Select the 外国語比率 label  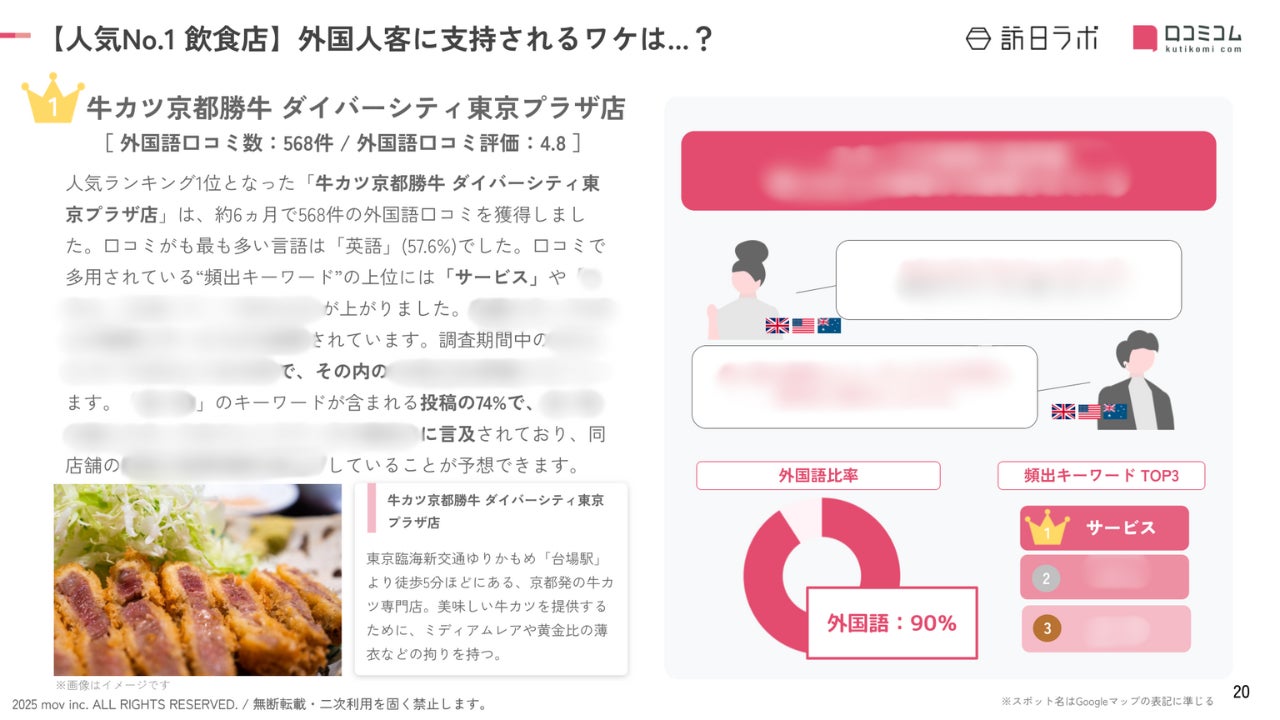(818, 475)
